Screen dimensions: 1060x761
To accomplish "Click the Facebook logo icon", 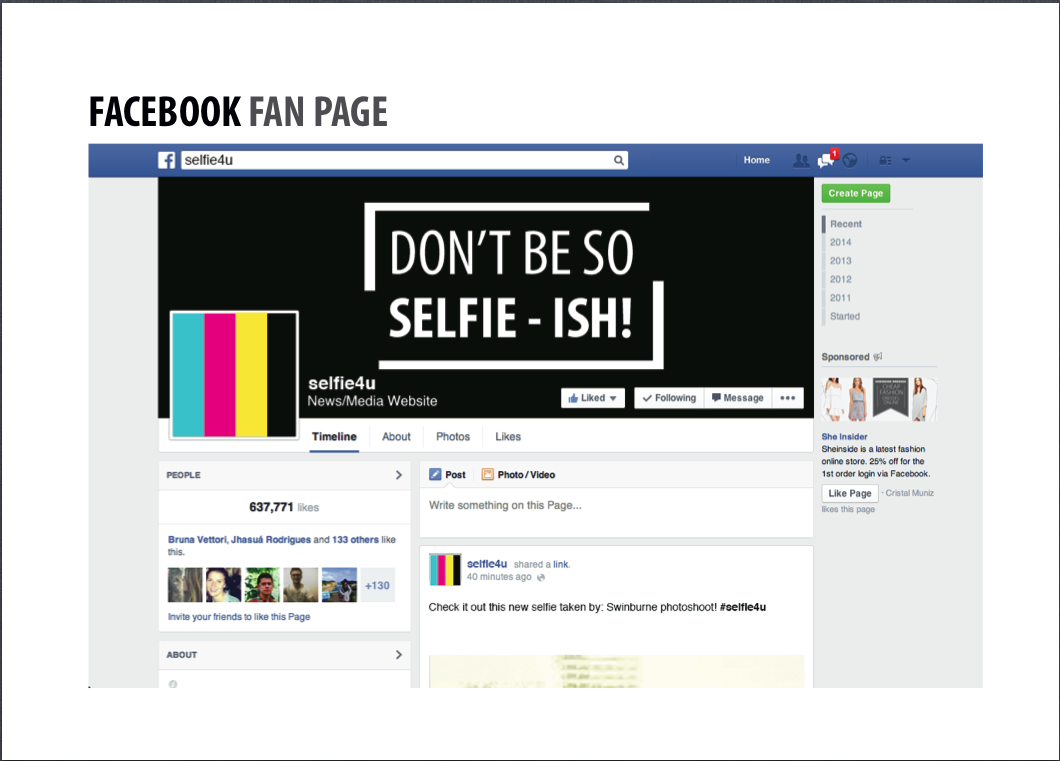I will [167, 160].
